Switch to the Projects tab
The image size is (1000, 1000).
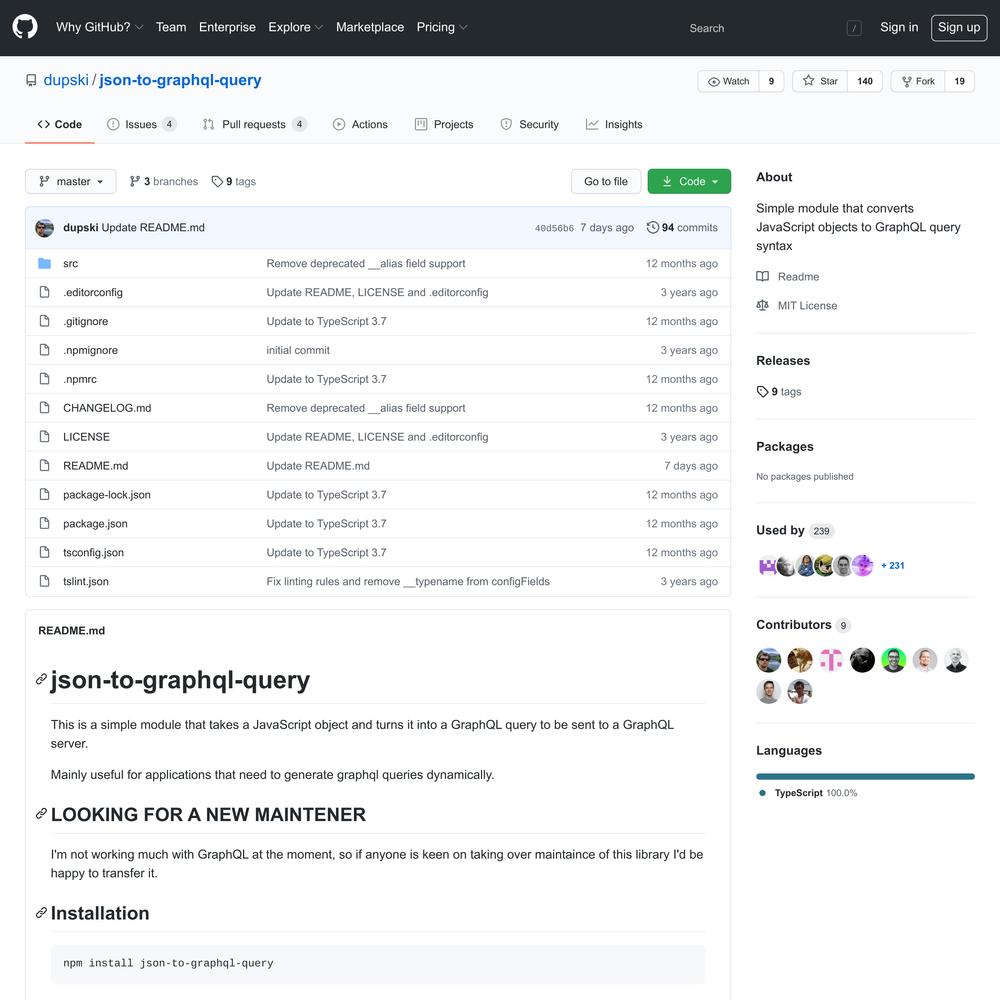pyautogui.click(x=444, y=124)
